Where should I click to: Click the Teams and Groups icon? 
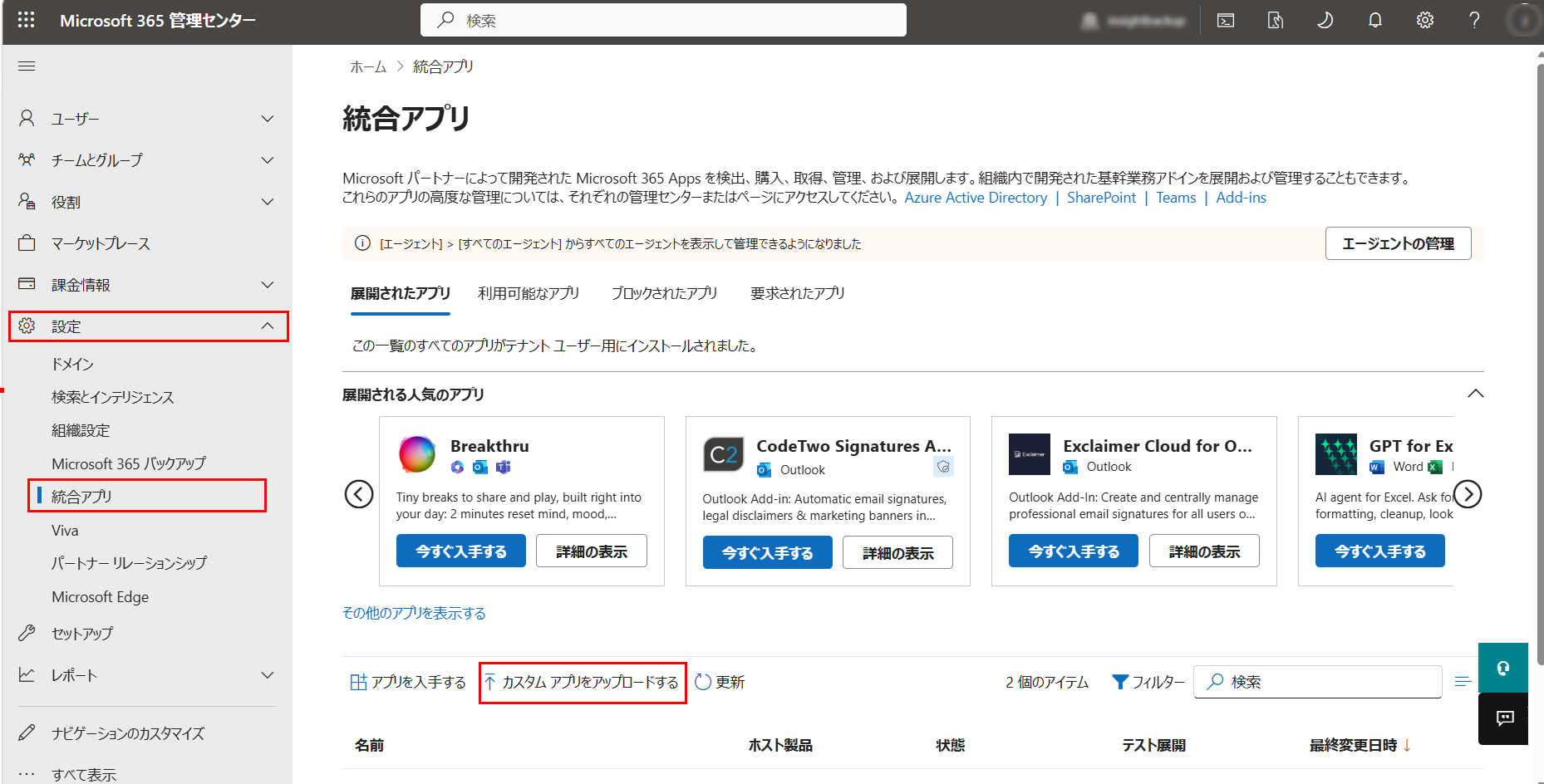tap(27, 159)
